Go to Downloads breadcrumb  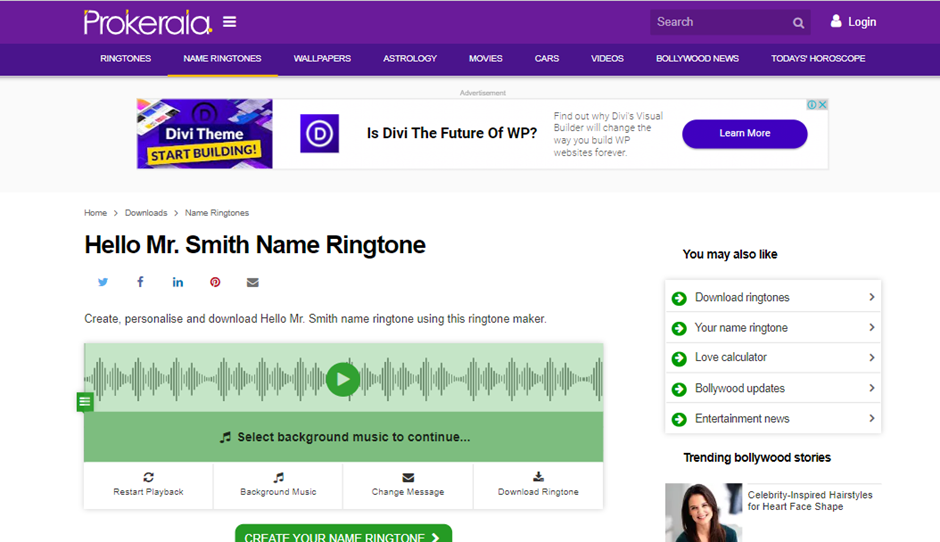pos(146,213)
